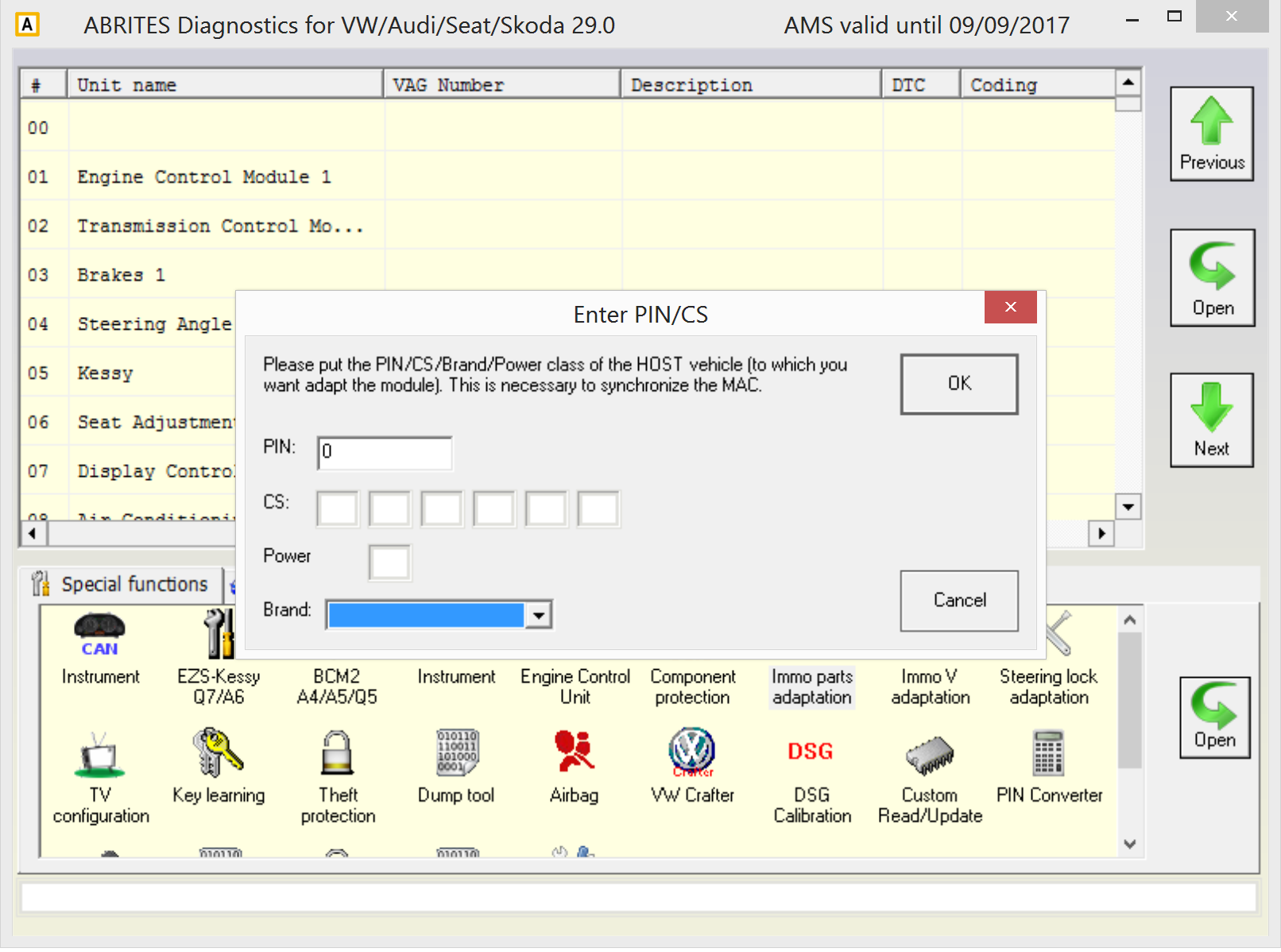Switch to the Special functions tab
The height and width of the screenshot is (952, 1281).
(x=121, y=584)
